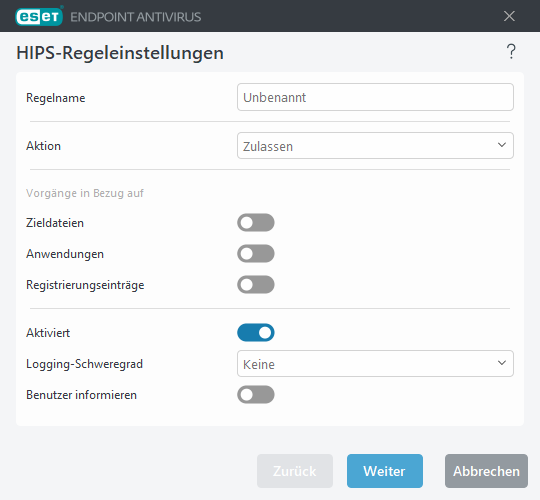Click the Zurück button
Viewport: 540px width, 500px height.
295,471
